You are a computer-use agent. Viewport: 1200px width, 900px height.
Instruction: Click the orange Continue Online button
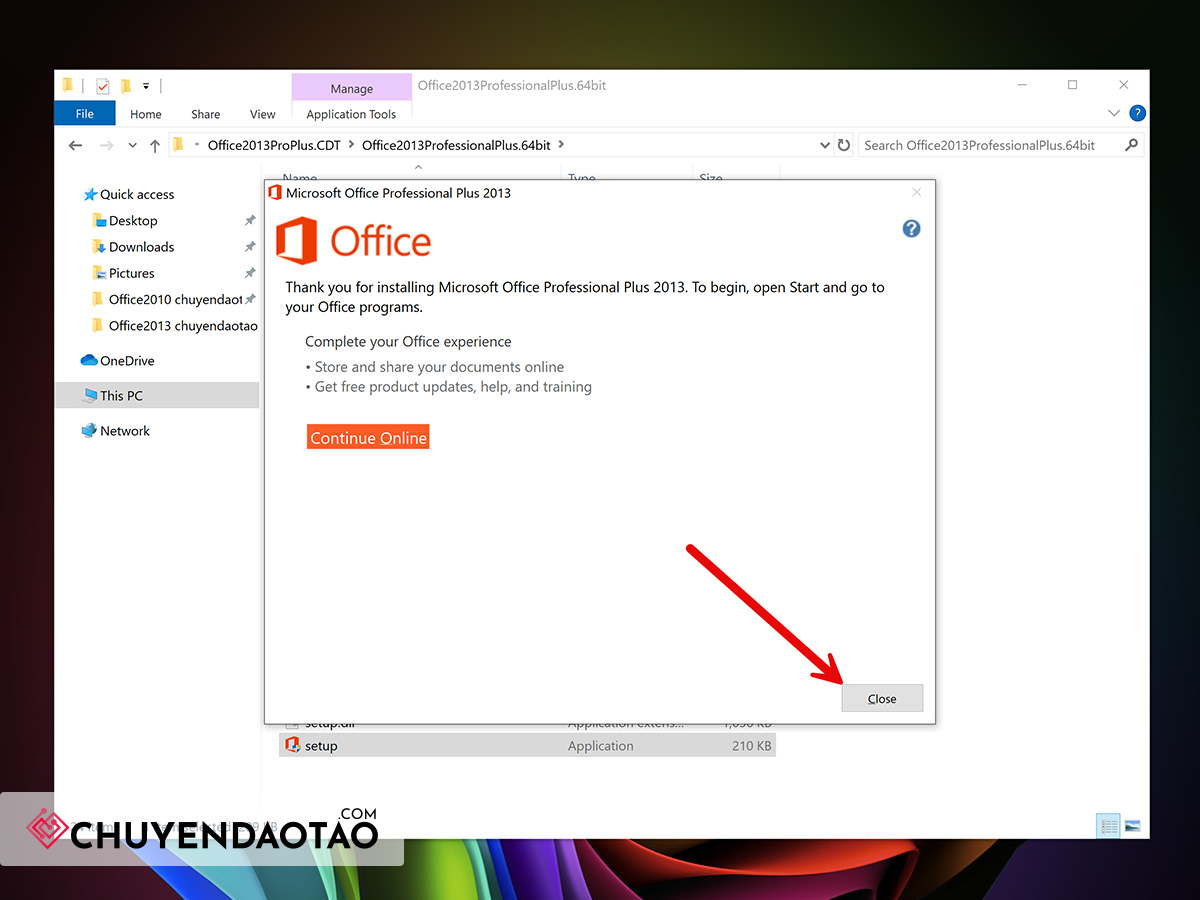tap(368, 438)
